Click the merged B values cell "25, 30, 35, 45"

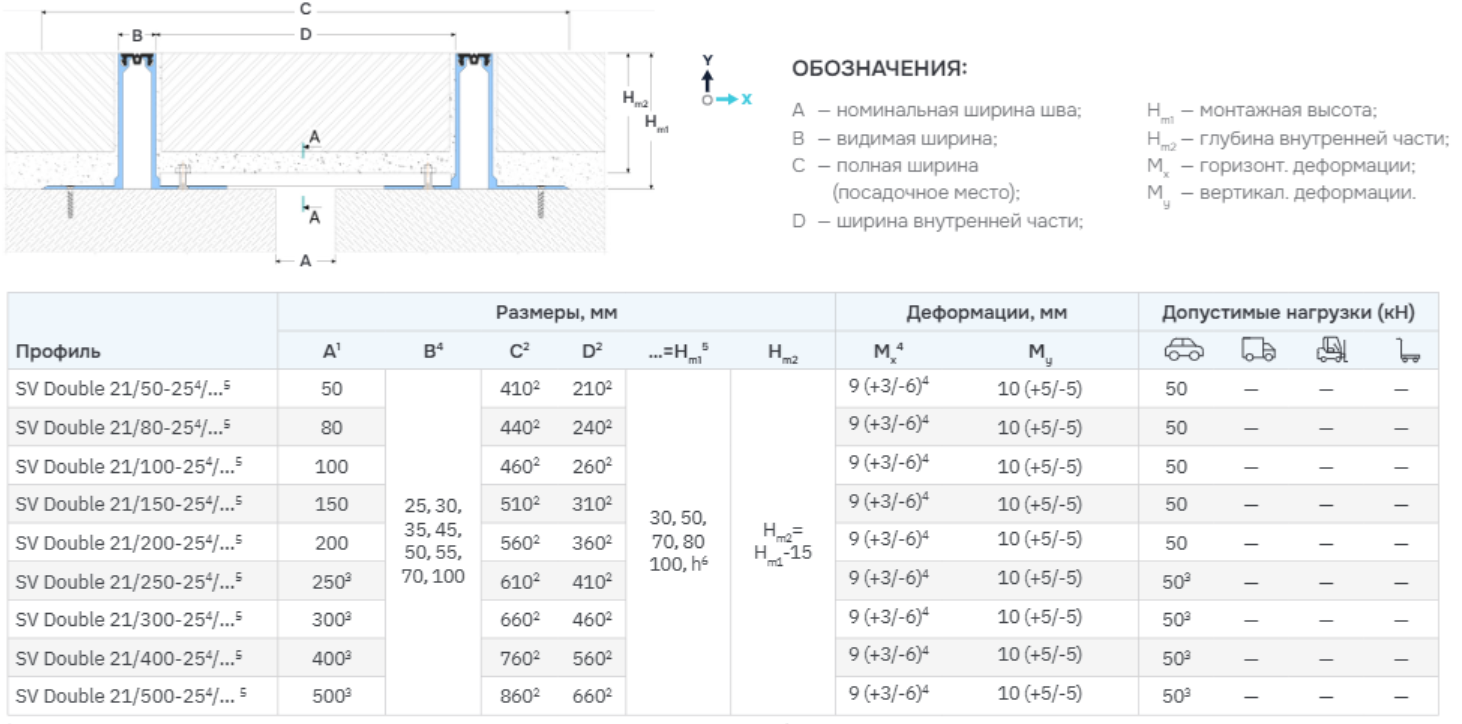(x=433, y=542)
